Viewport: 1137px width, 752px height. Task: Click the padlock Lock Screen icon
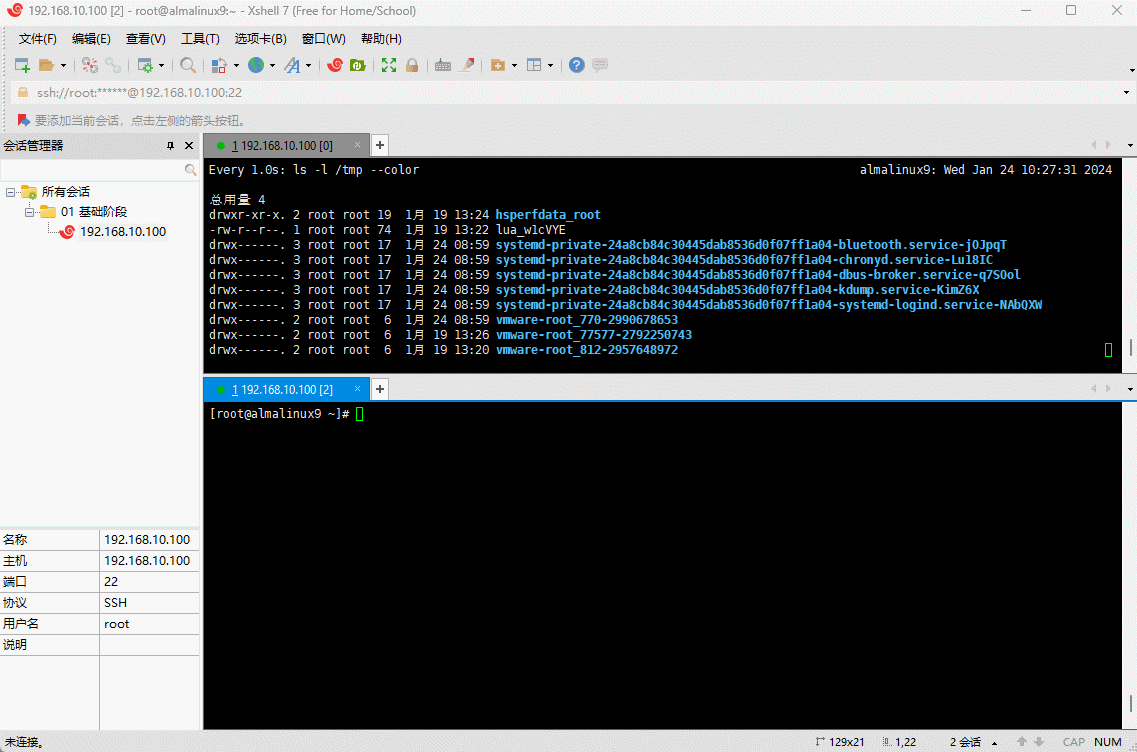coord(411,65)
